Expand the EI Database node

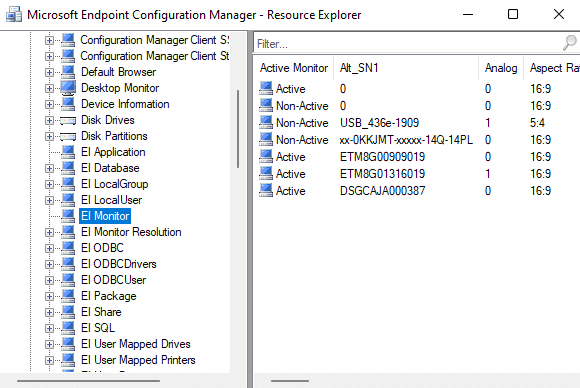pyautogui.click(x=49, y=168)
